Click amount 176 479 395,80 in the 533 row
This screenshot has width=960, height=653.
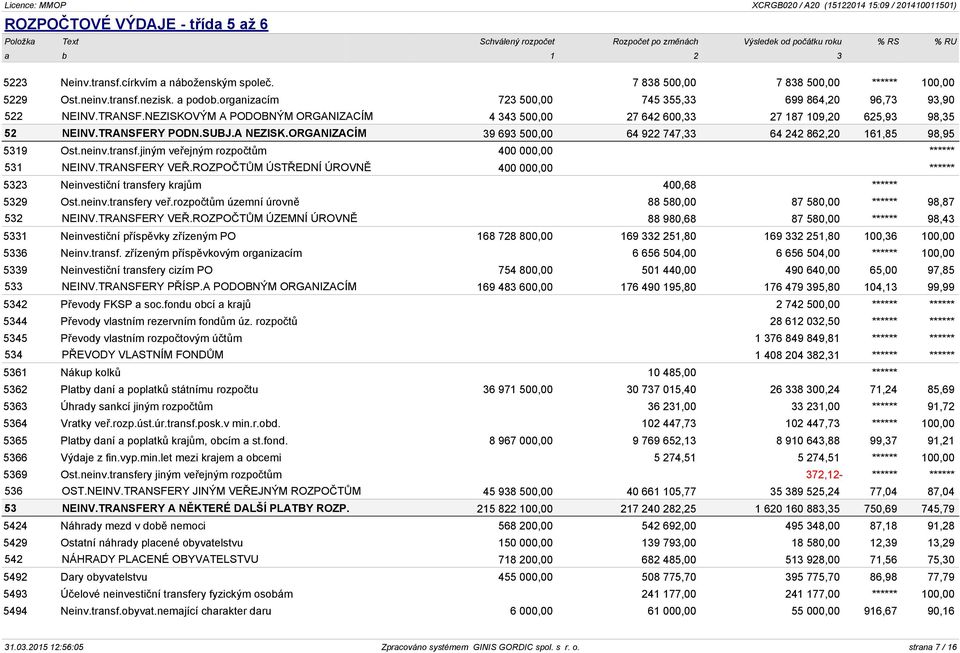802,287
